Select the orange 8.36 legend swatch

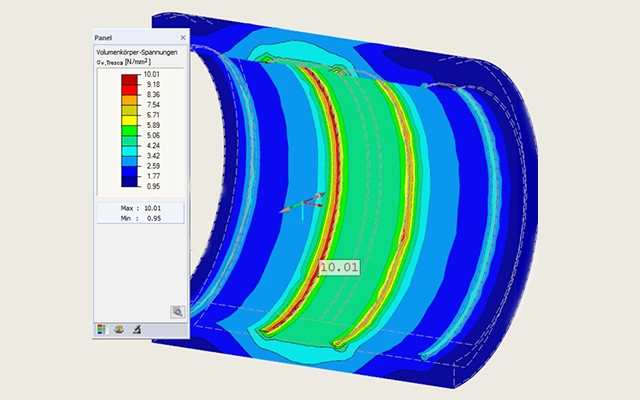click(129, 100)
